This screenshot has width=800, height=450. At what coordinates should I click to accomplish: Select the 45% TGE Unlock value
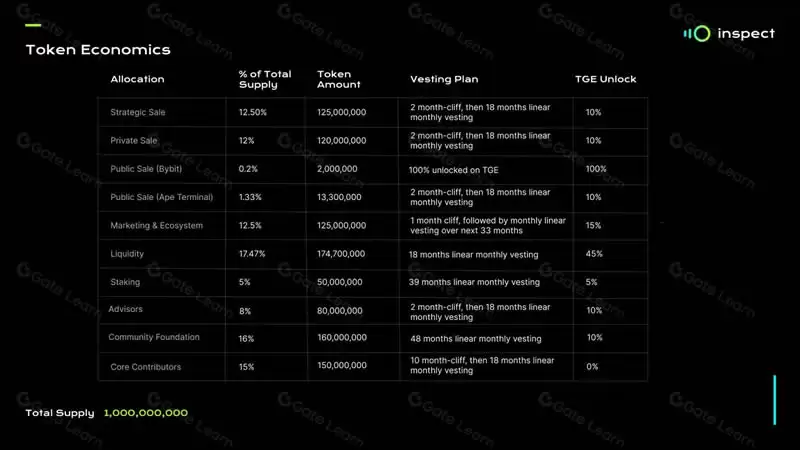(x=593, y=254)
